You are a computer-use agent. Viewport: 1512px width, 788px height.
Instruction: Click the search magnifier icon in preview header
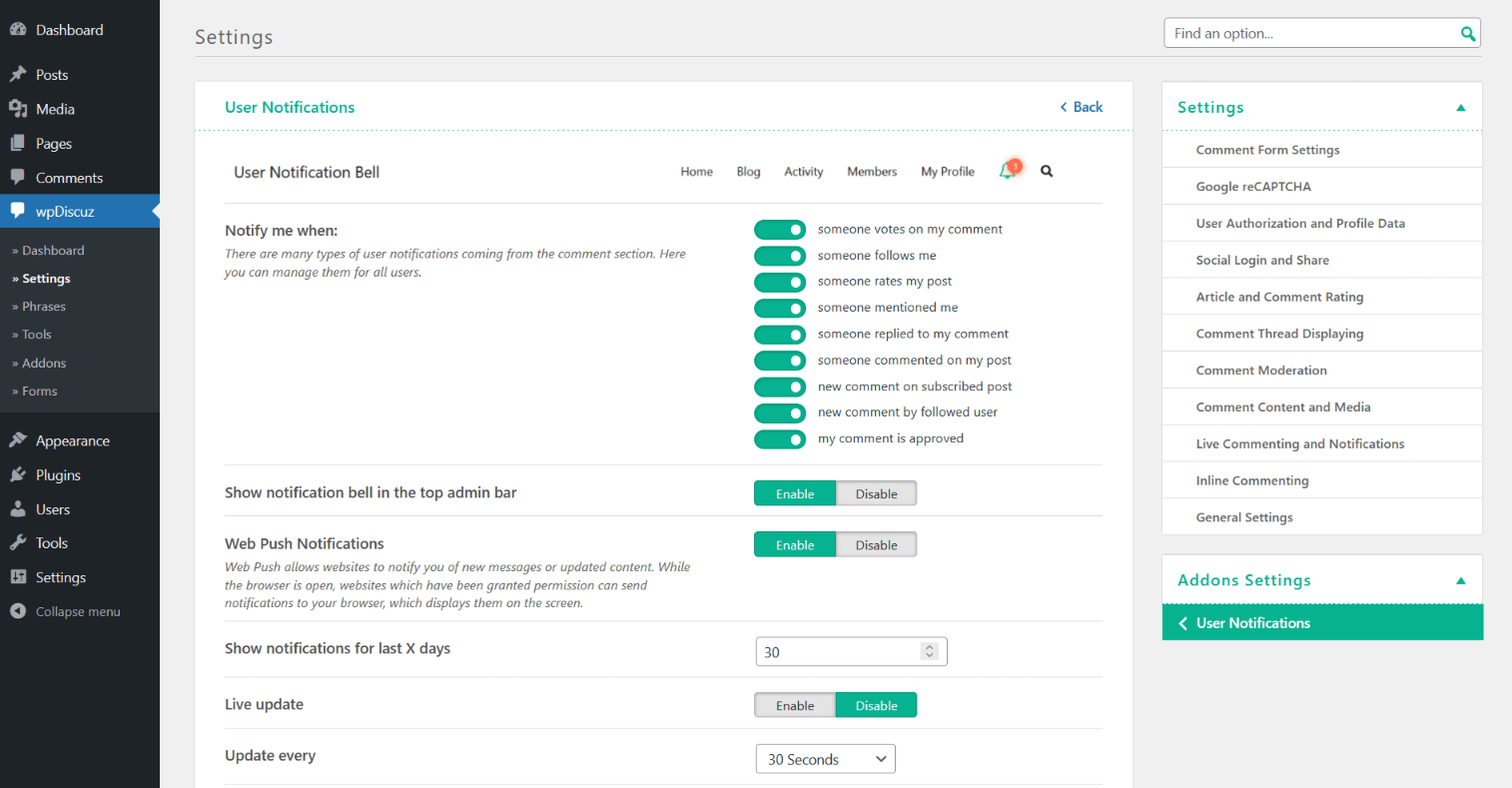(1047, 171)
